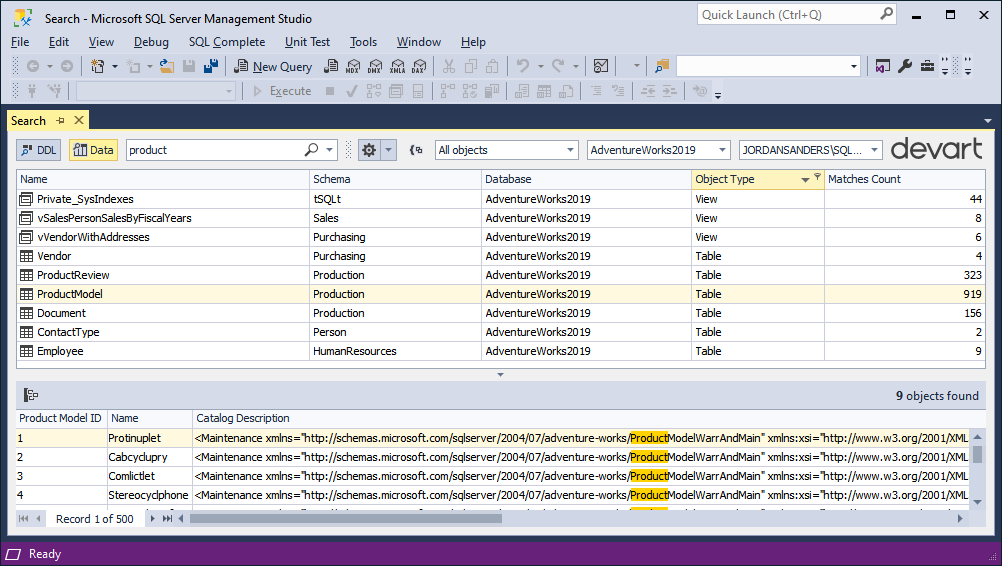1002x566 pixels.
Task: Collapse the splitter arrow below results list
Action: click(x=500, y=375)
